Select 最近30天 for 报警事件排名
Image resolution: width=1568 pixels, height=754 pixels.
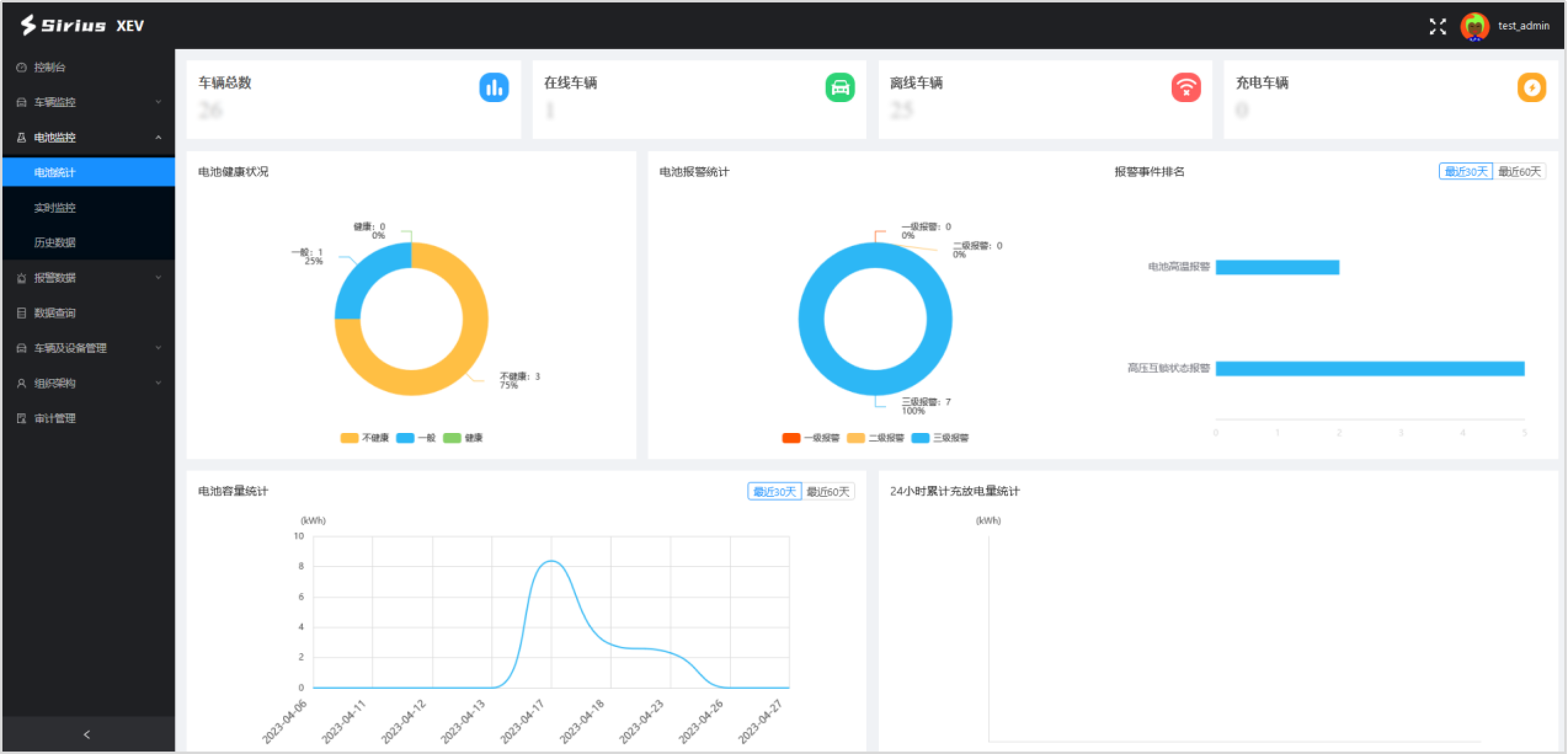point(1466,172)
